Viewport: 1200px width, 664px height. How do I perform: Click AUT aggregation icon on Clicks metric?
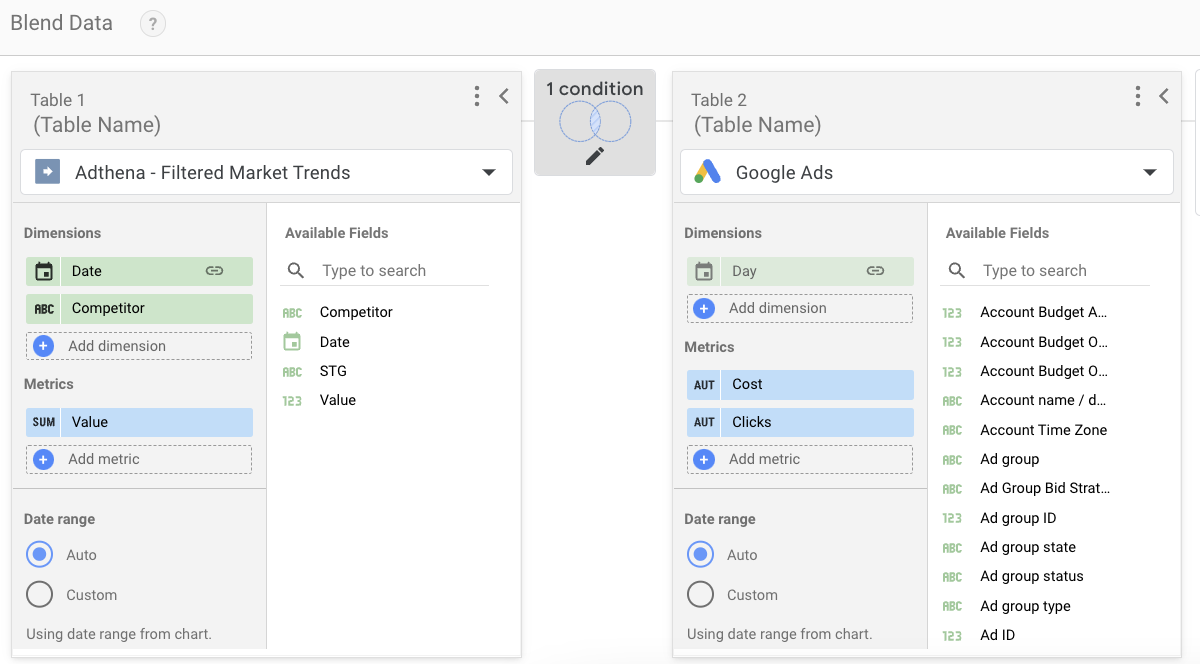tap(705, 422)
